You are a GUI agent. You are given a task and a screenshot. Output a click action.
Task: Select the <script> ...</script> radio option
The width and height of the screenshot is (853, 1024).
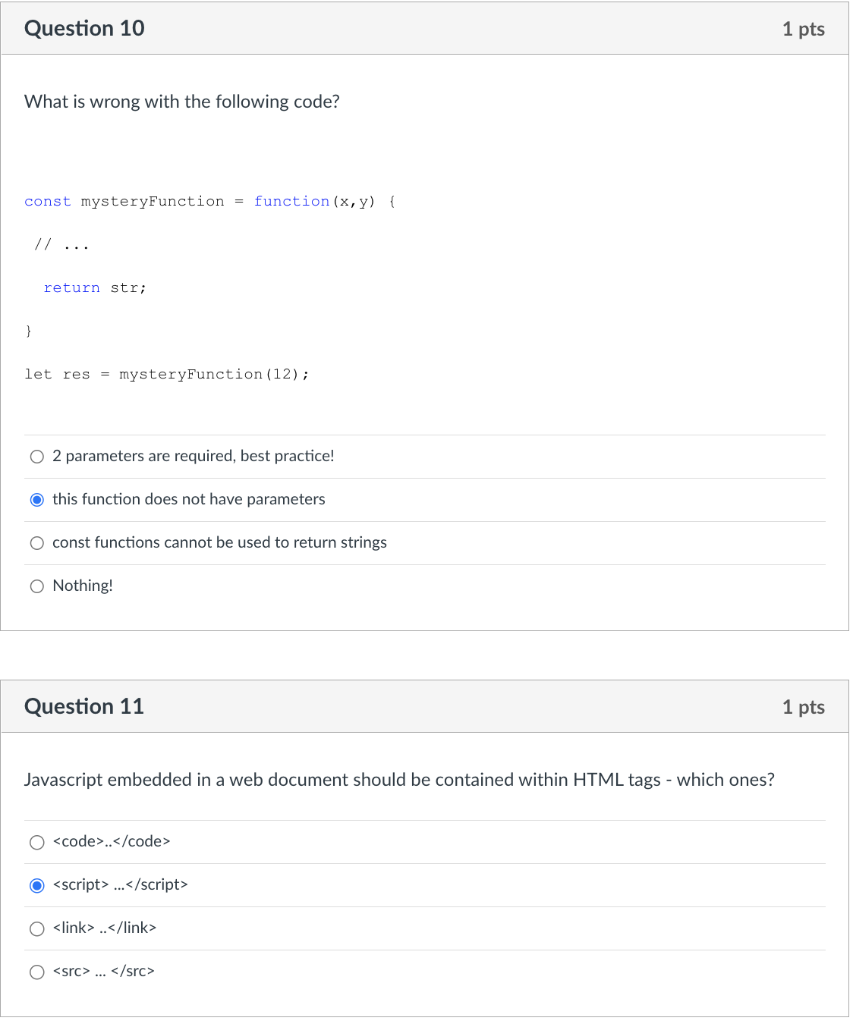[37, 886]
